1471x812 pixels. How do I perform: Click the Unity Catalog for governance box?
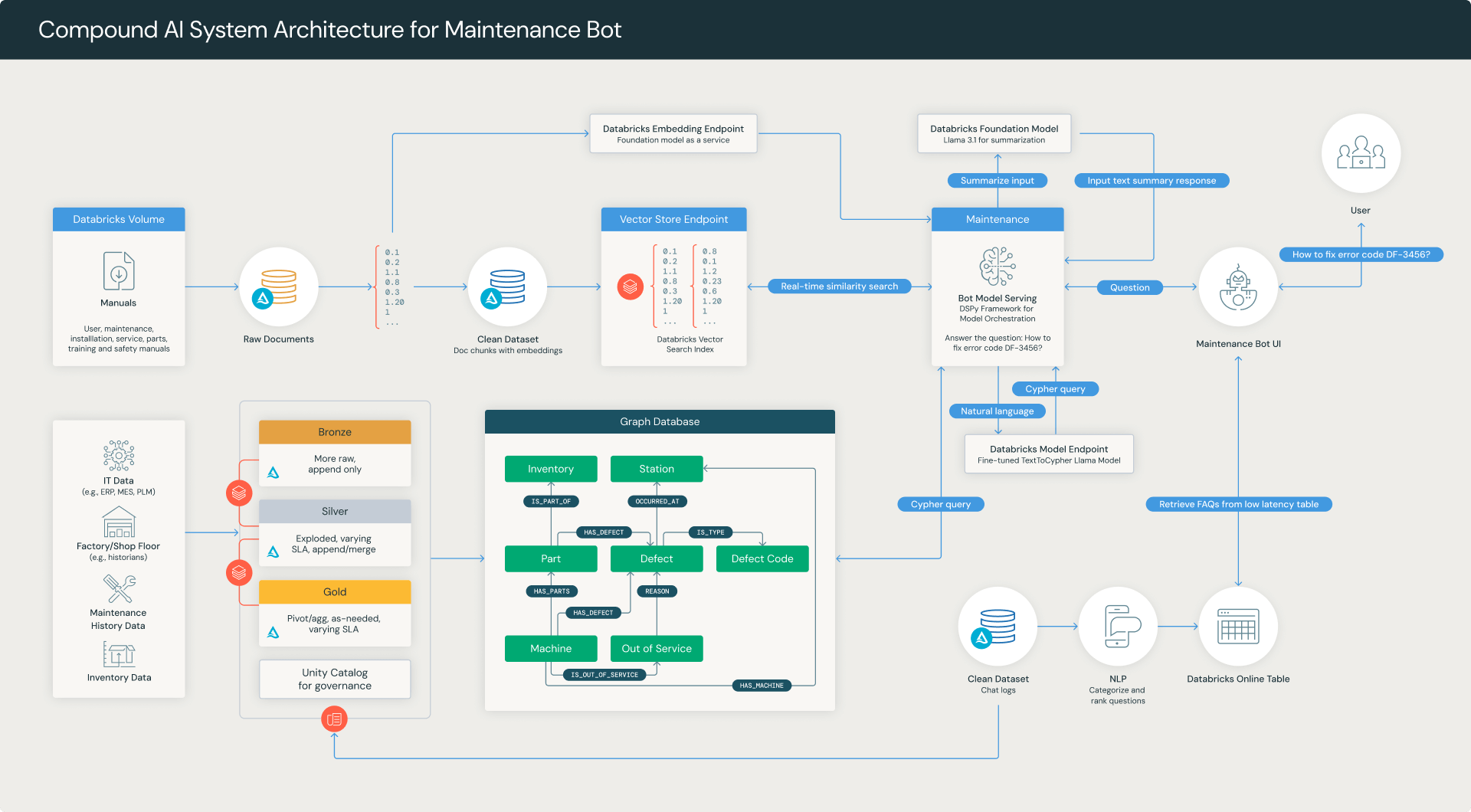pos(335,679)
